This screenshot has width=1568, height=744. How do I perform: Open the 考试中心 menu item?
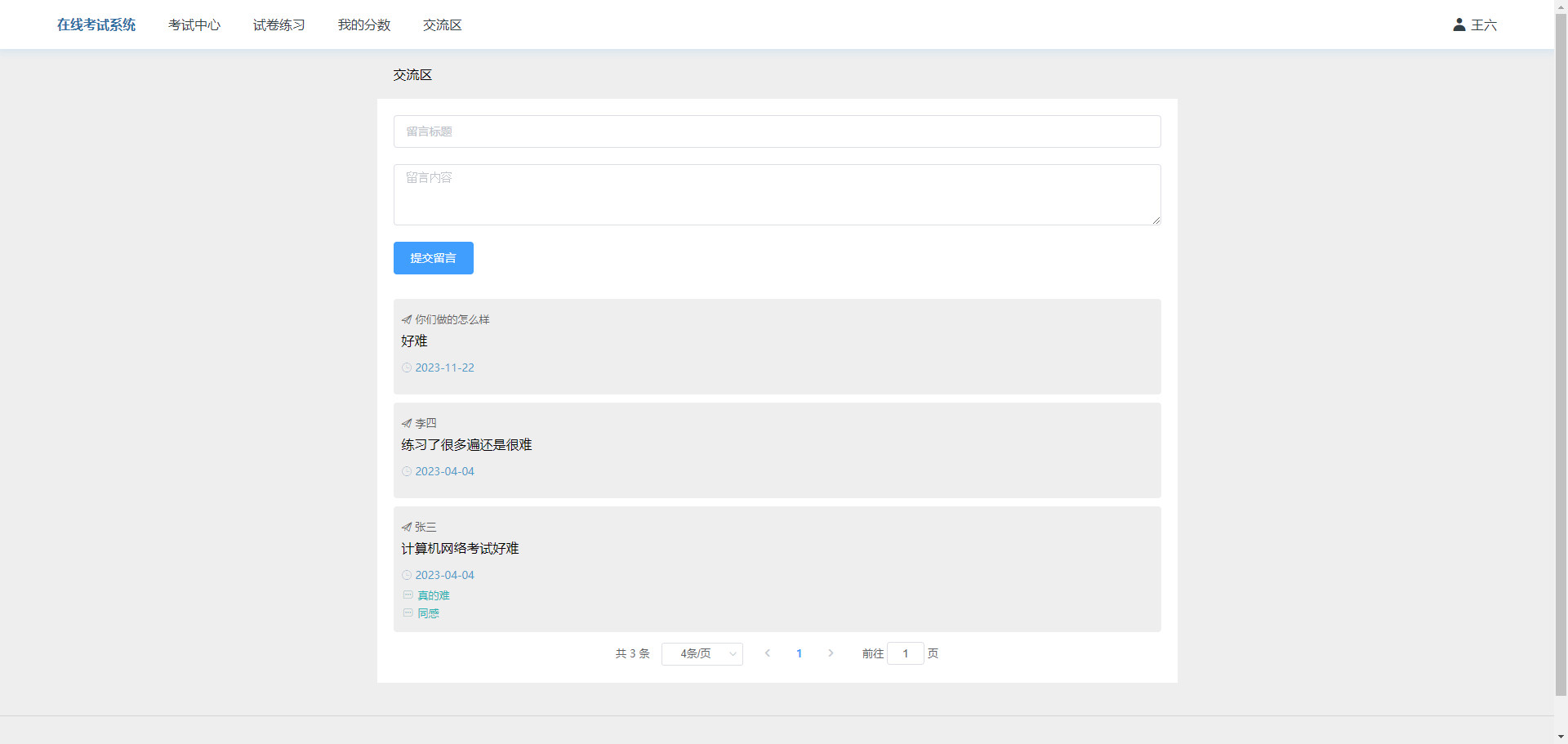pos(194,25)
